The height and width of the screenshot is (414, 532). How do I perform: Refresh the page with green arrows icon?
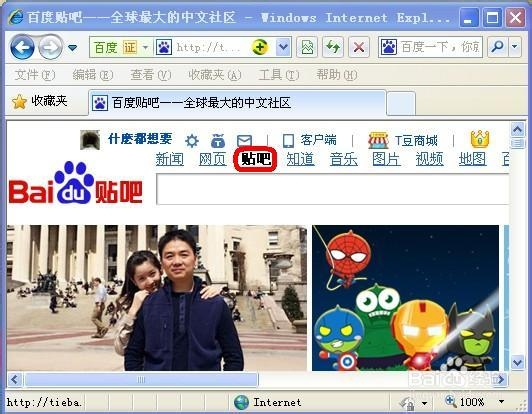tap(333, 47)
